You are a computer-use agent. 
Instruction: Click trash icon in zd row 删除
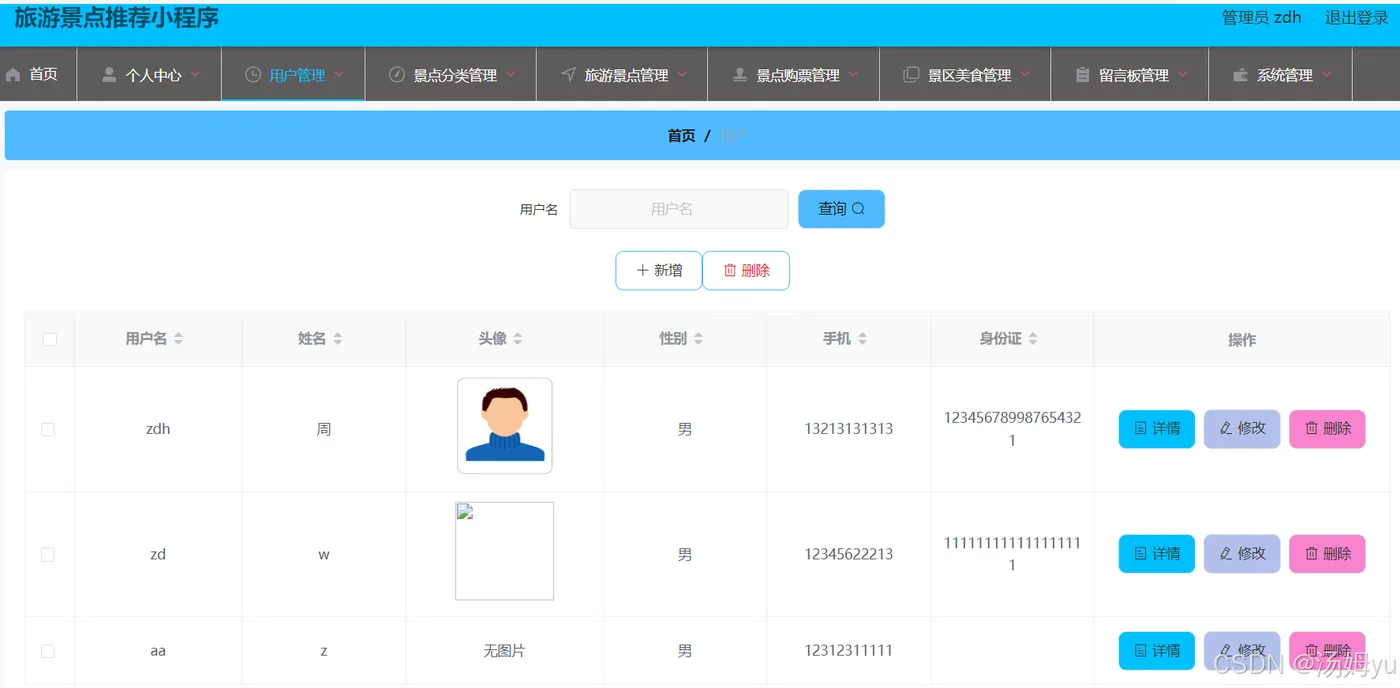(1311, 553)
